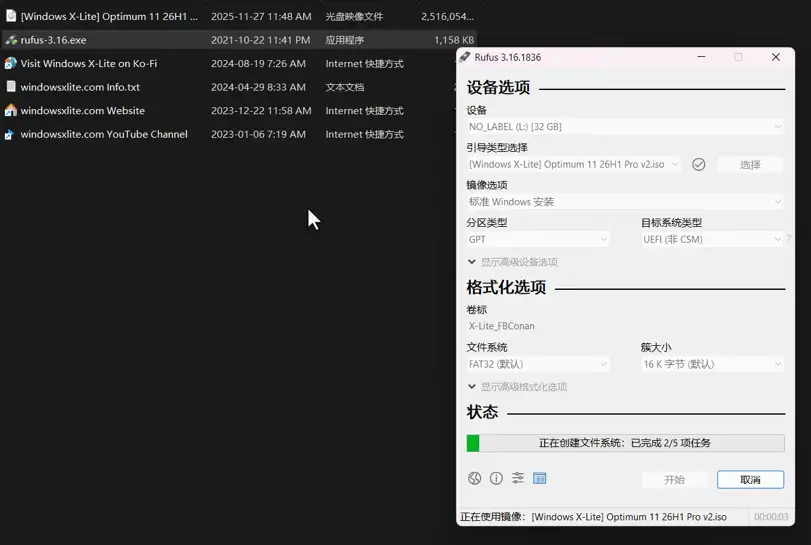Open the 文件系统 FAT32 dropdown
Screen dimensions: 811x545
tap(537, 364)
